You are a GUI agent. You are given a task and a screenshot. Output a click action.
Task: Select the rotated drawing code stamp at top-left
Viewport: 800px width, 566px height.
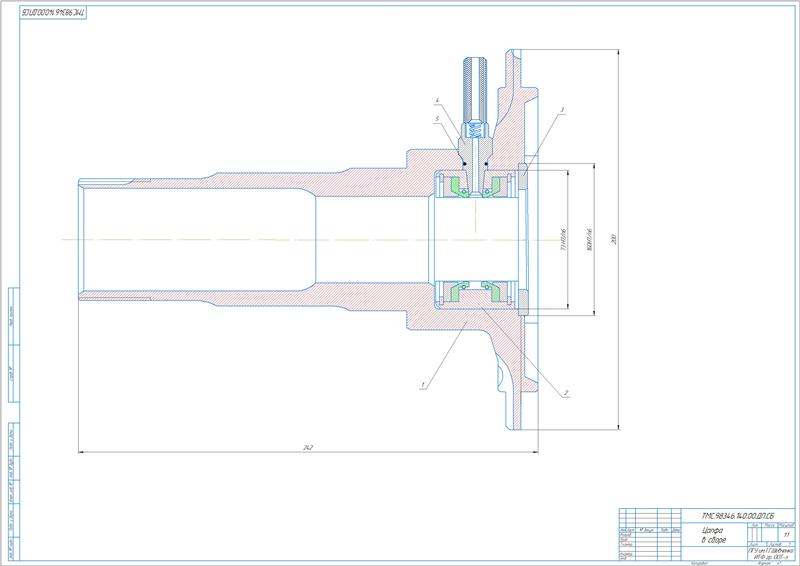point(54,13)
